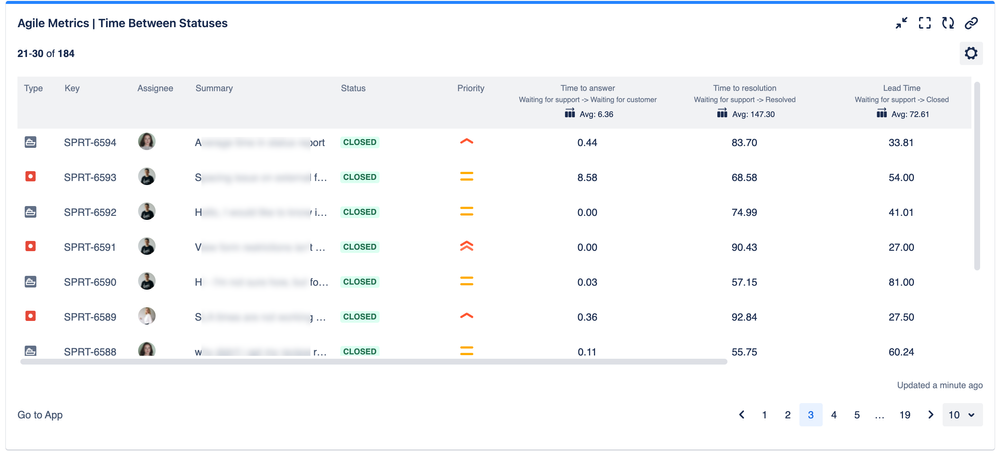
Task: Go to the next page arrow
Action: point(931,415)
